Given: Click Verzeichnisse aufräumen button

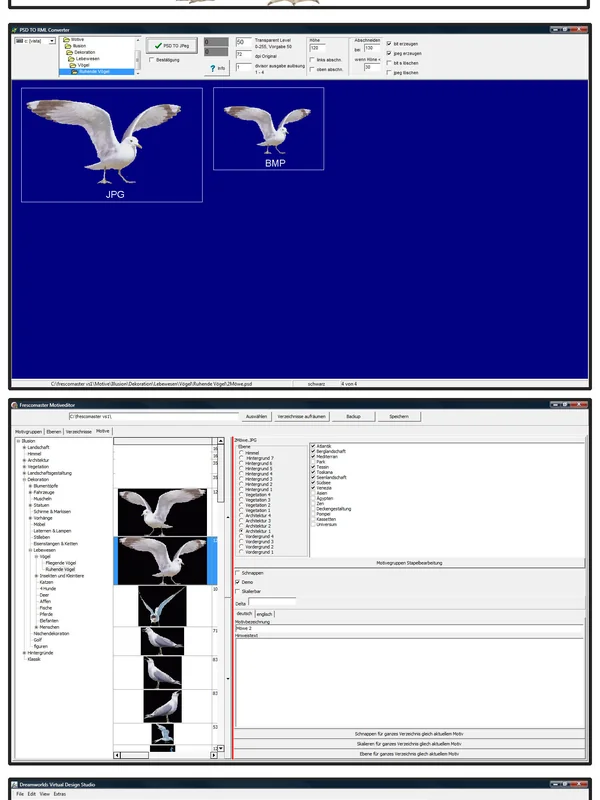Looking at the screenshot, I should (301, 417).
